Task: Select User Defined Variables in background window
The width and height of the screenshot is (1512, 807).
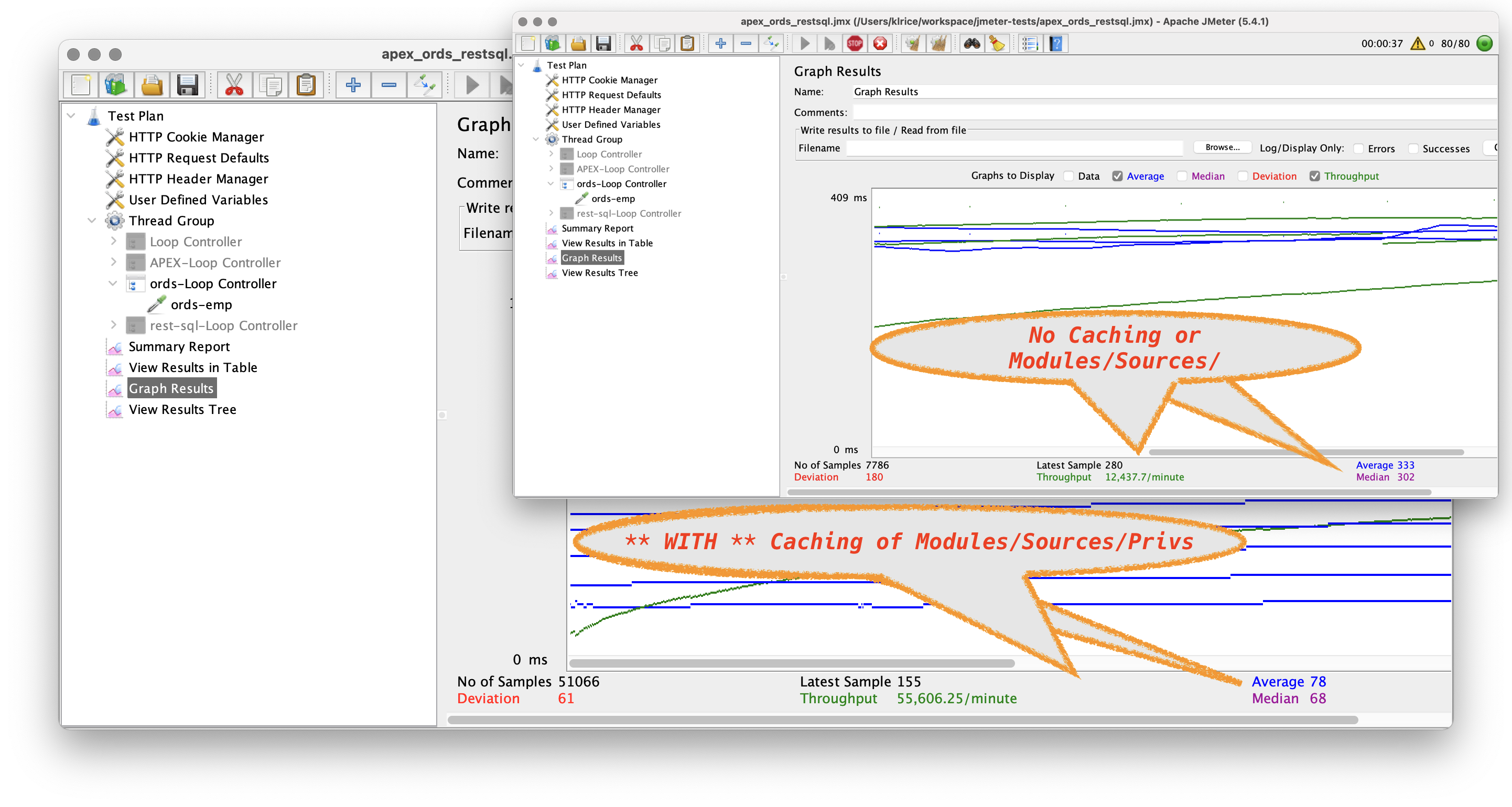Action: pos(198,200)
